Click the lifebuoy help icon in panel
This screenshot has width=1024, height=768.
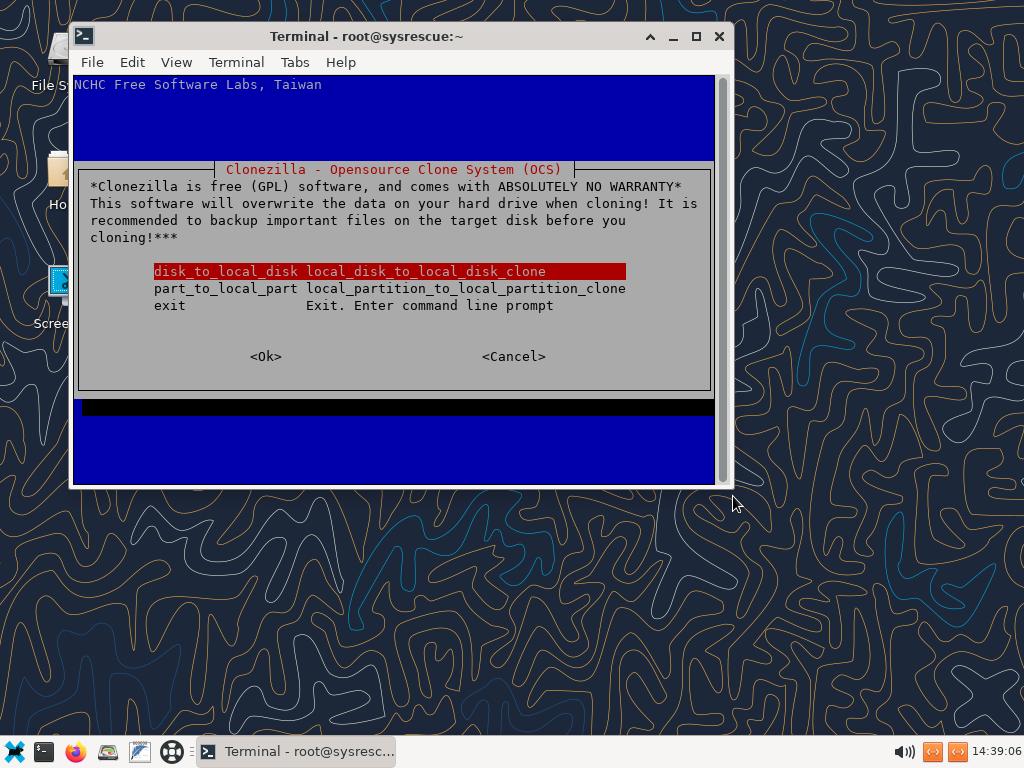point(172,751)
